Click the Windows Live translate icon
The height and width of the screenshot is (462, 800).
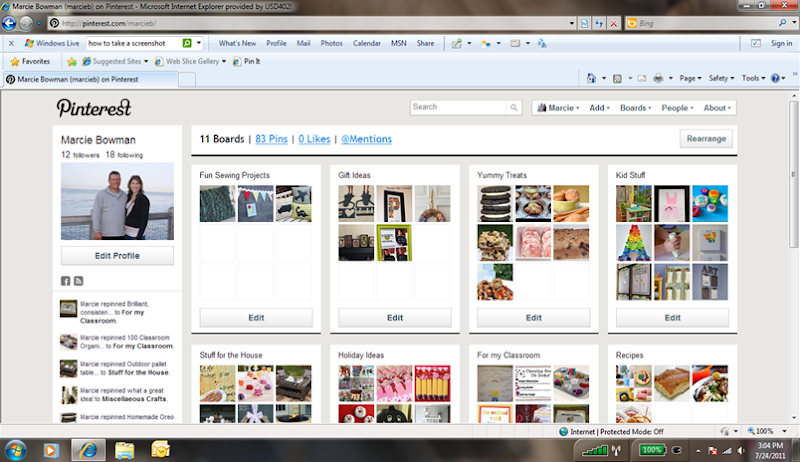[541, 43]
